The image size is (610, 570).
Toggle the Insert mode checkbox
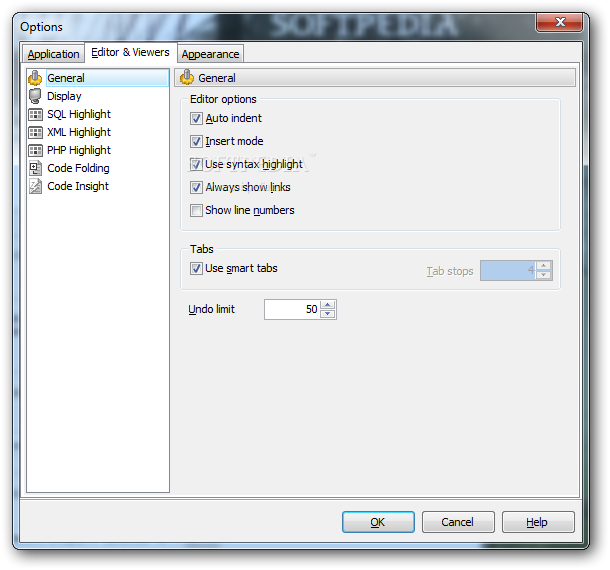tap(196, 141)
